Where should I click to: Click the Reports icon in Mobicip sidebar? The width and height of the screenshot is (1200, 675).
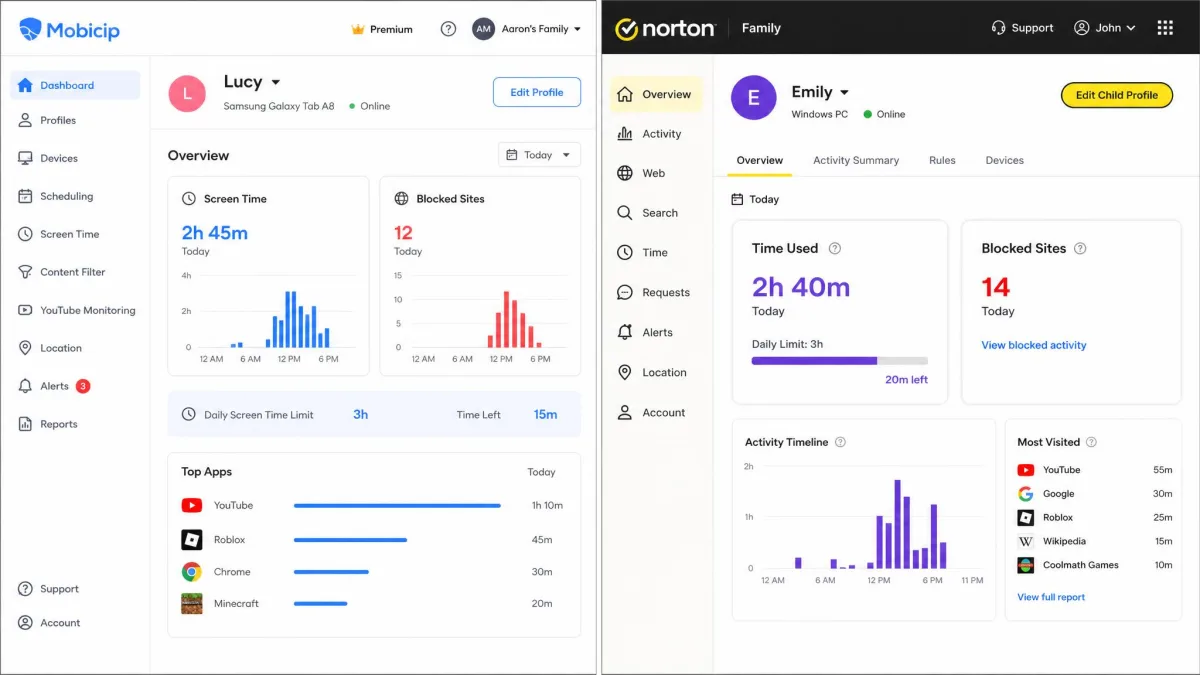click(x=25, y=424)
